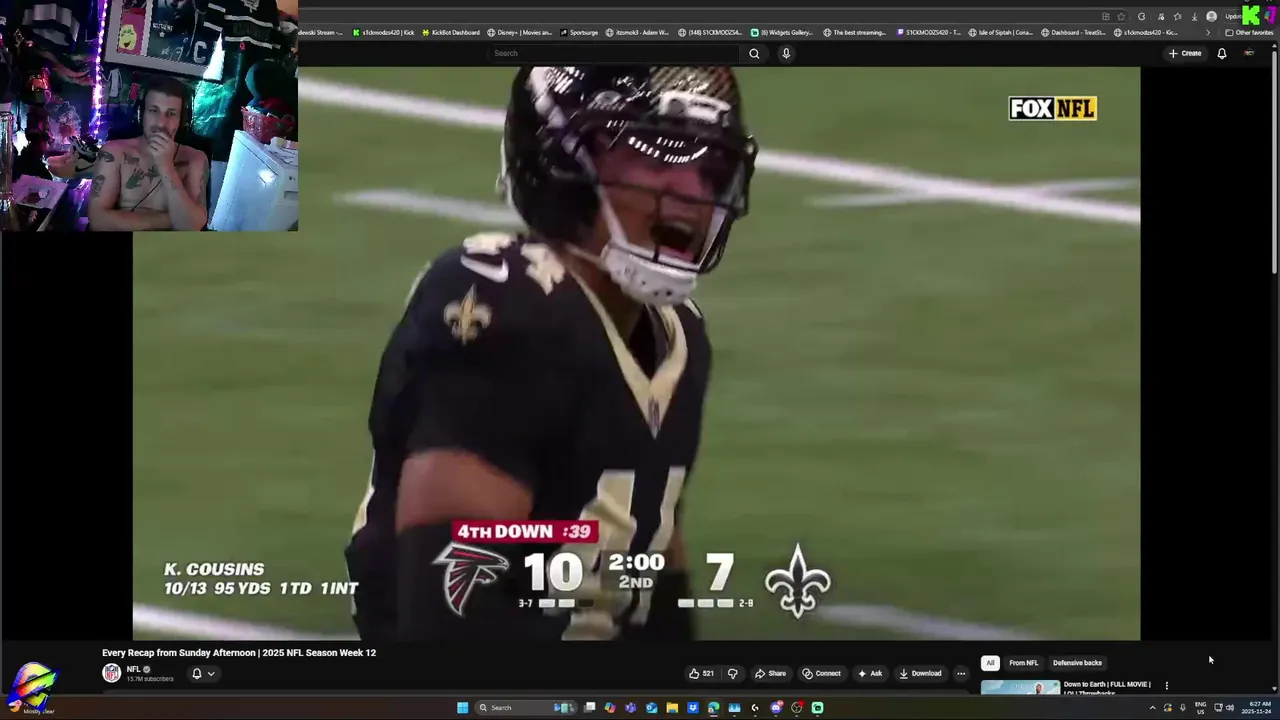Open Task View in the taskbar
The image size is (1280, 720).
click(x=589, y=708)
